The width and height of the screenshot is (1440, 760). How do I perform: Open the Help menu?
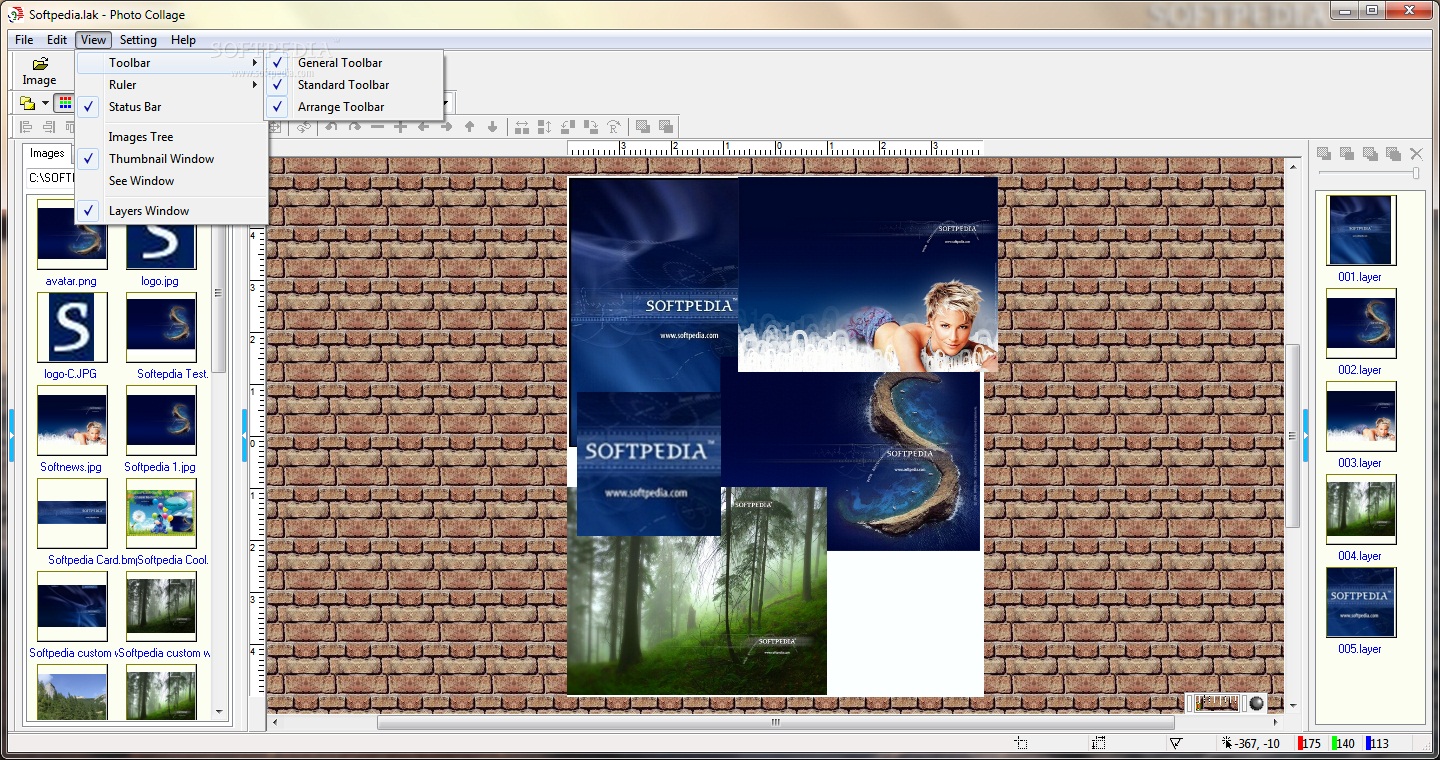coord(183,40)
